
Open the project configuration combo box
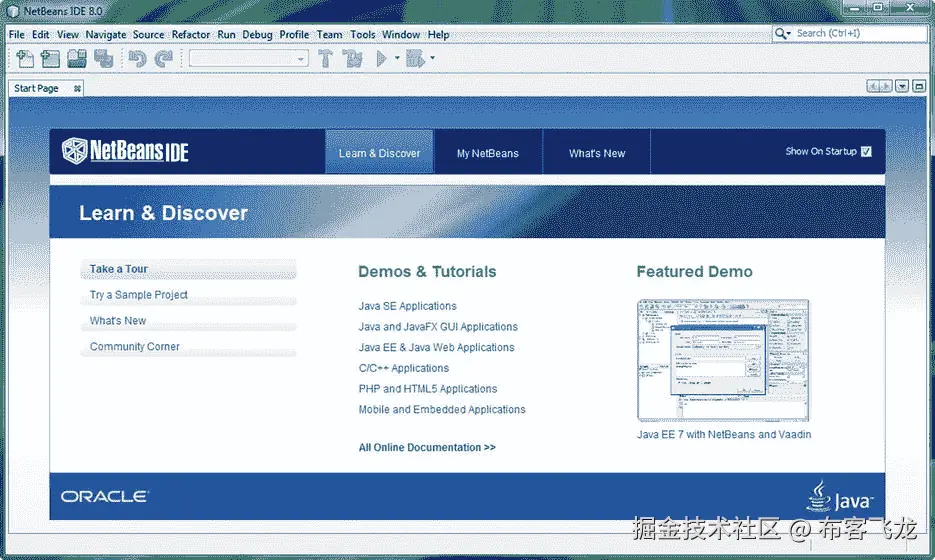249,58
